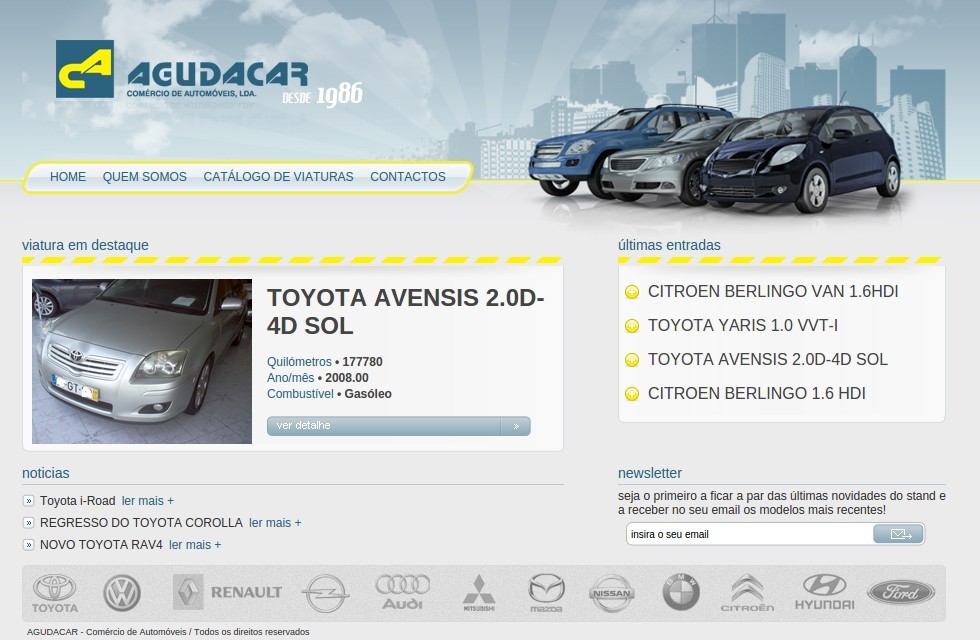
Task: Open the CONTACTOS menu item
Action: [408, 177]
